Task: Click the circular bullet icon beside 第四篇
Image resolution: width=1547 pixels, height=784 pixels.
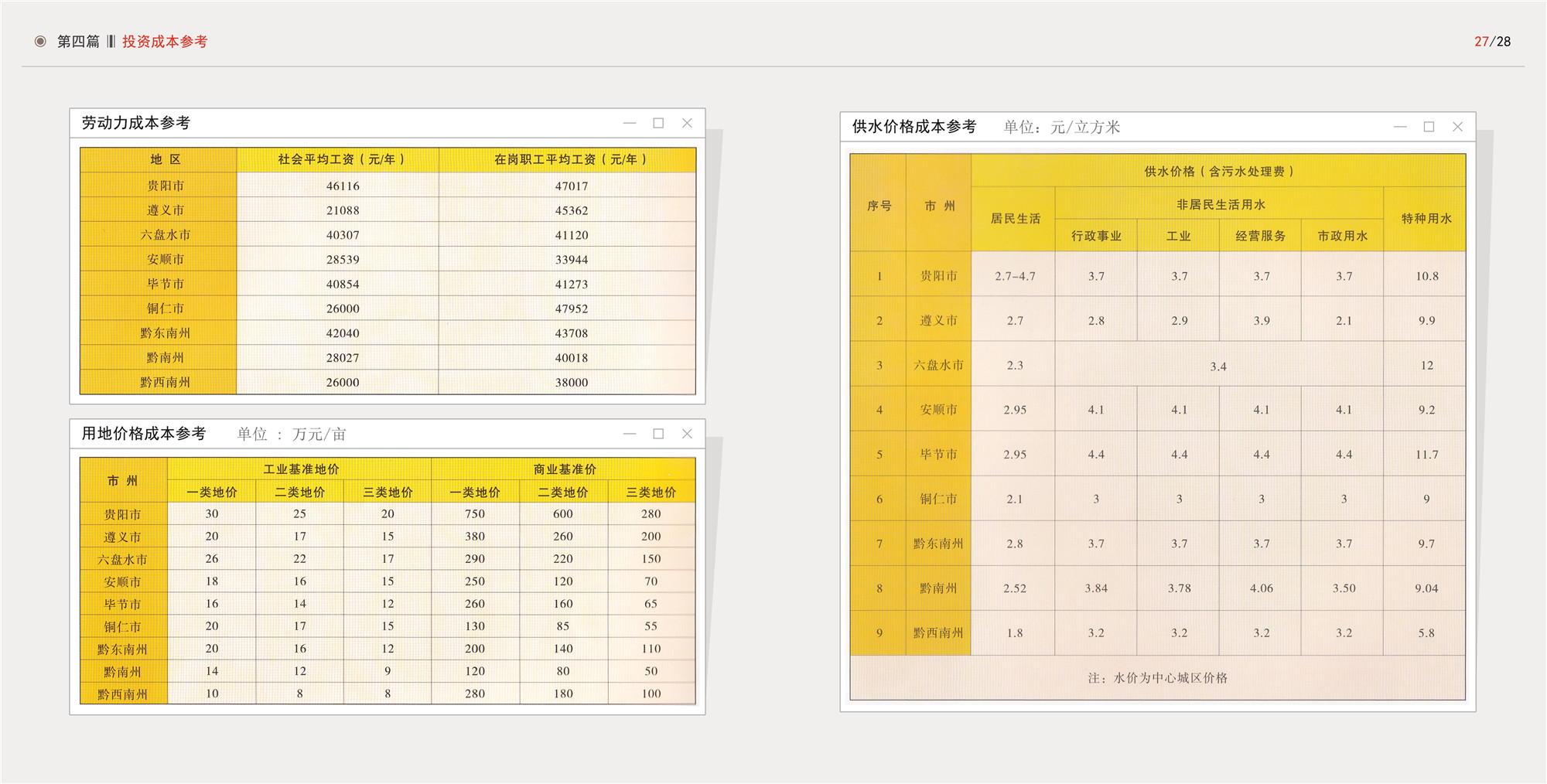Action: 40,42
